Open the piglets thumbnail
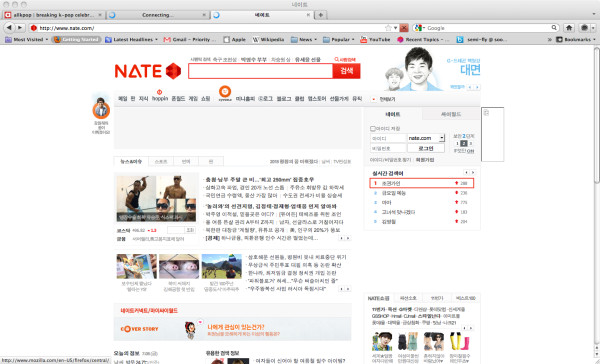600x364 pixels. (x=179, y=266)
